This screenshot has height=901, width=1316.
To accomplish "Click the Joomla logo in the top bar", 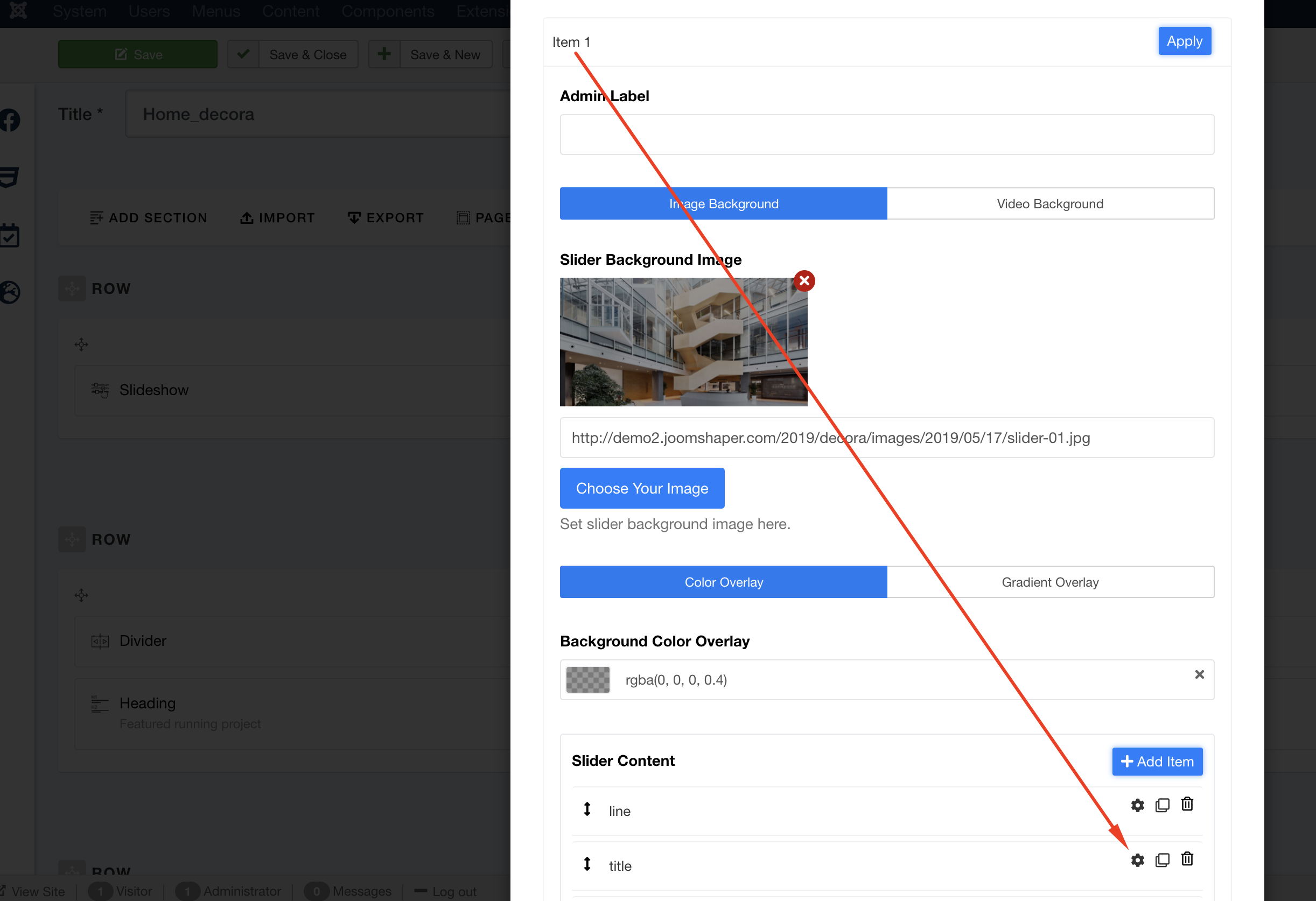I will click(19, 11).
